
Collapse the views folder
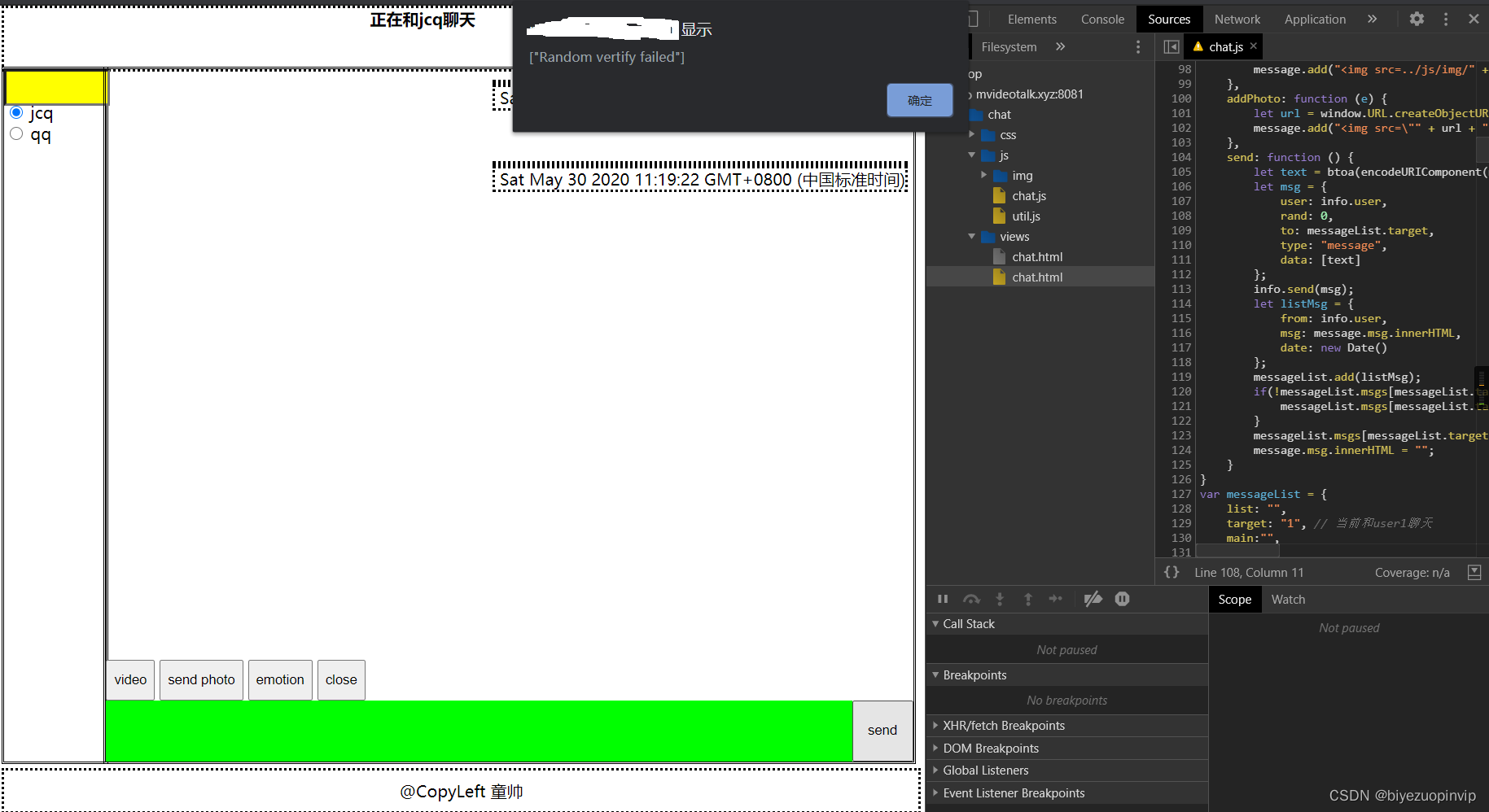pyautogui.click(x=972, y=237)
